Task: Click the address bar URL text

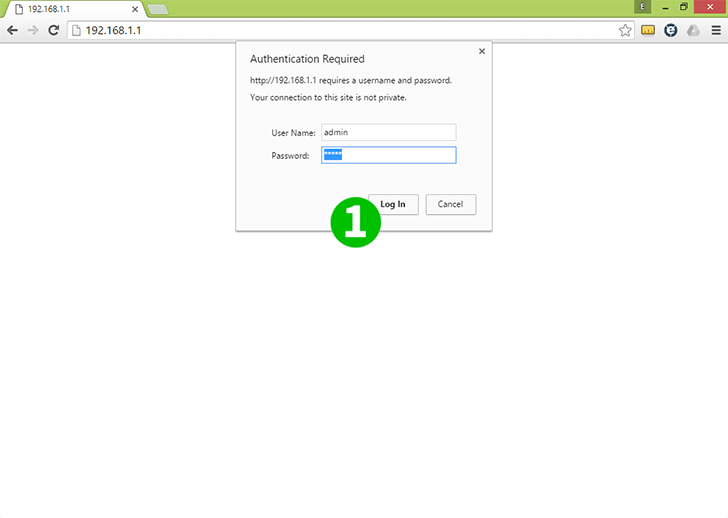Action: point(113,30)
